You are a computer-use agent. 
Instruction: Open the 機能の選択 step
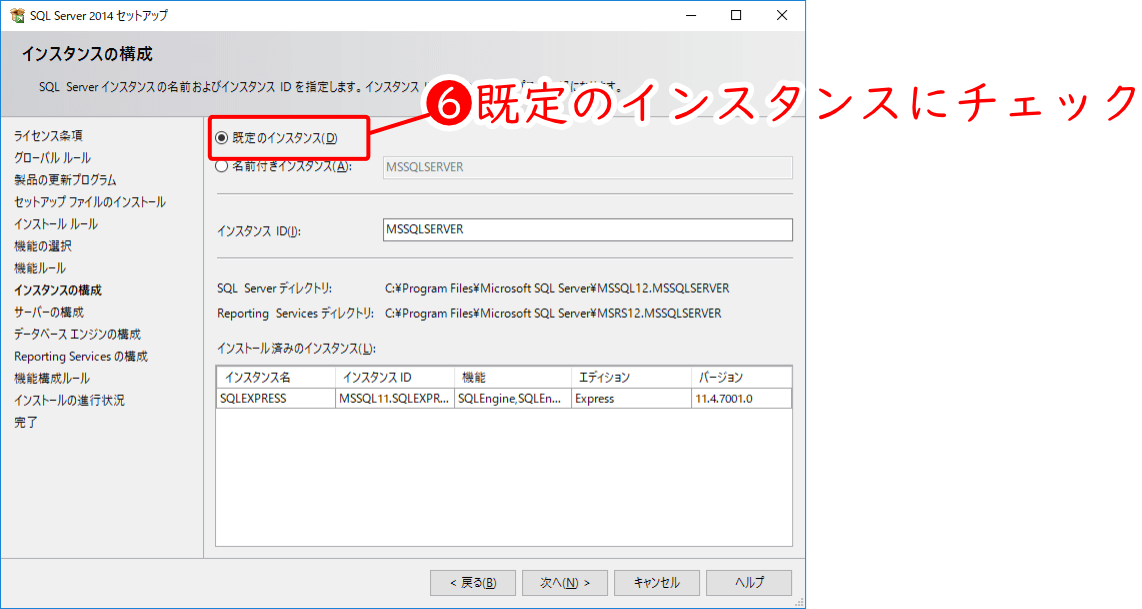coord(42,246)
